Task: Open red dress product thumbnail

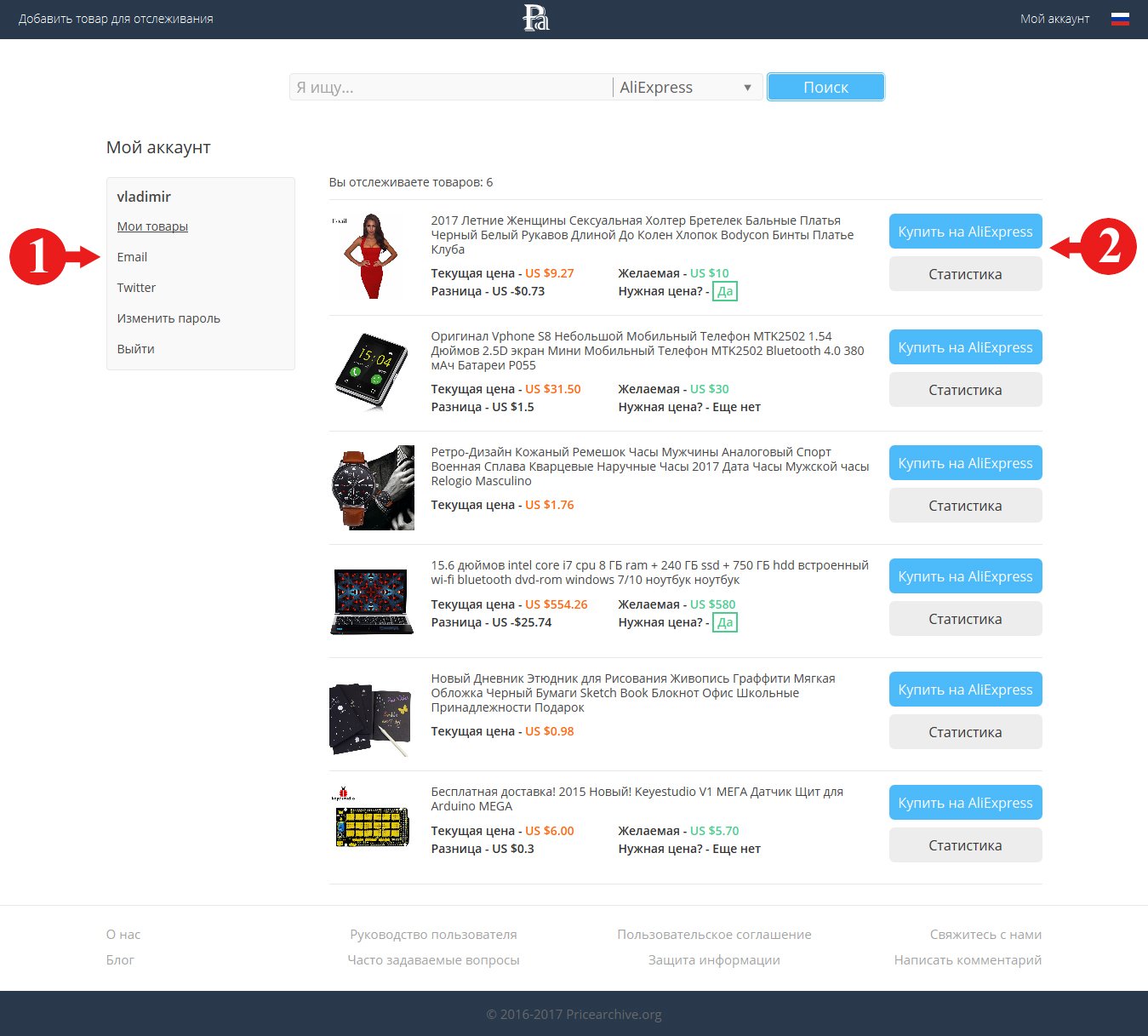Action: (372, 256)
